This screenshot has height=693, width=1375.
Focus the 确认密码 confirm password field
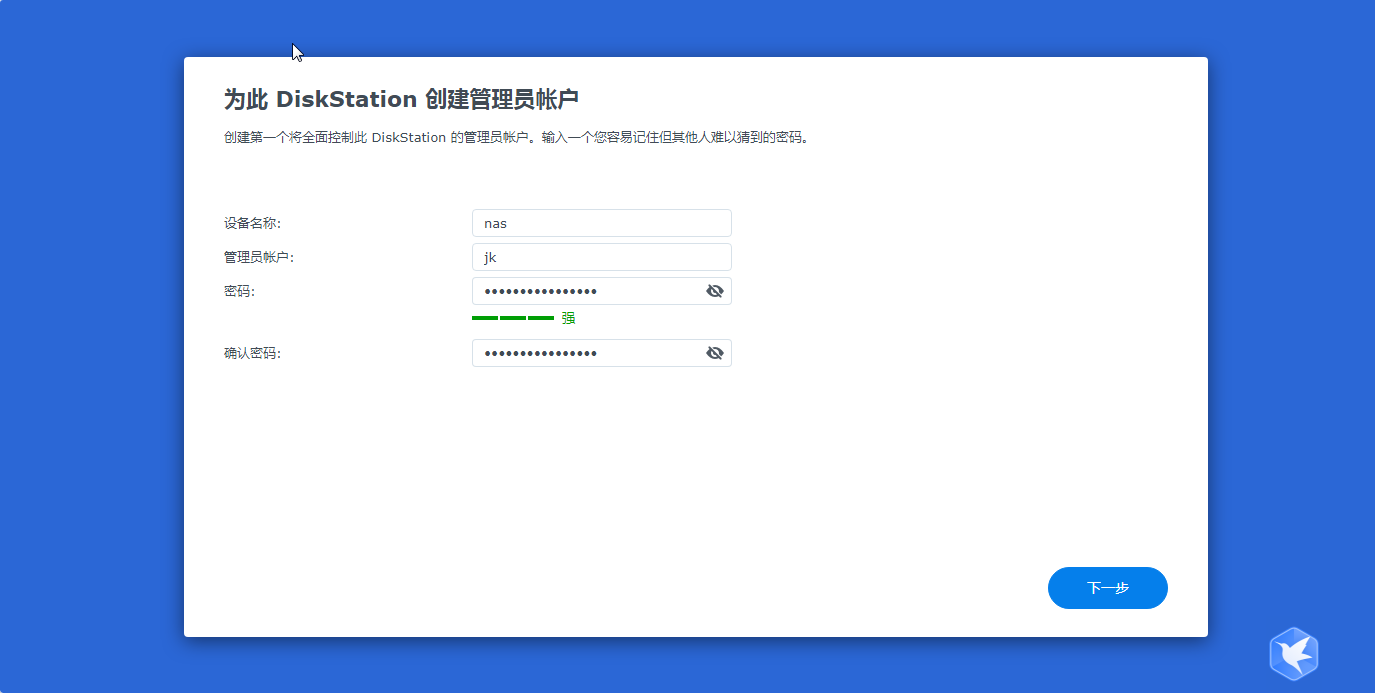point(601,353)
